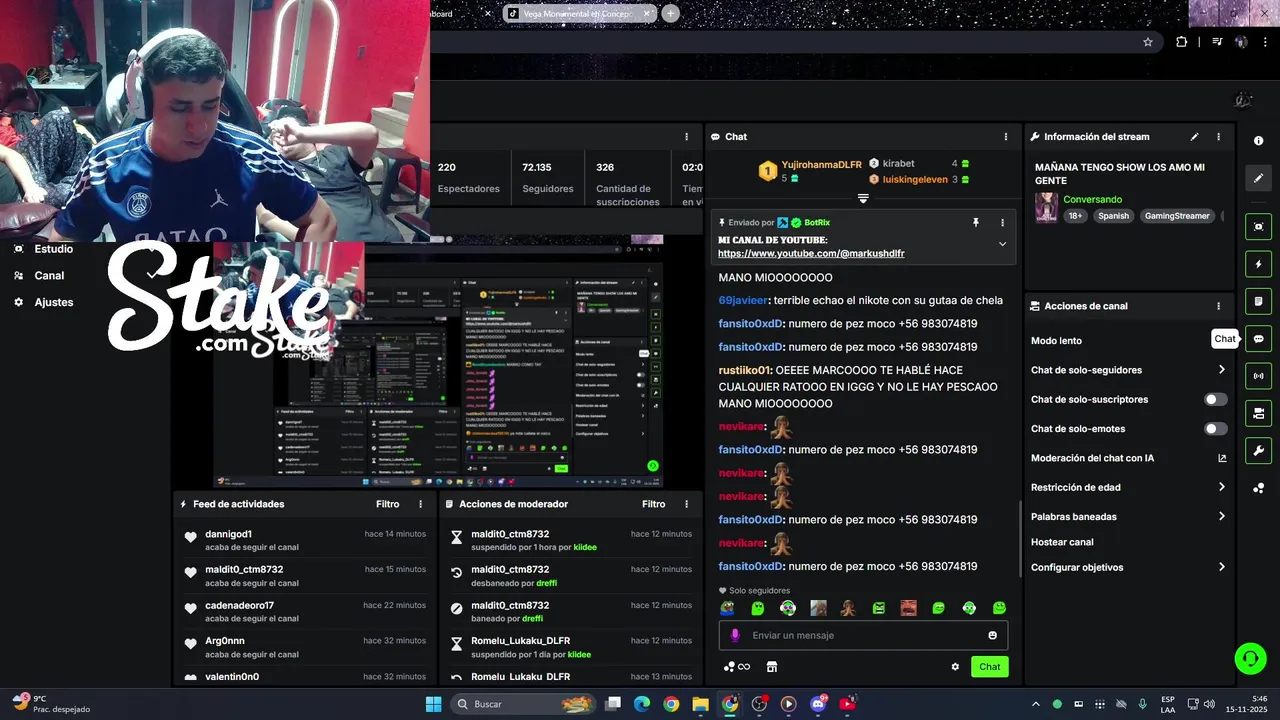Edit stream info with the pencil icon
Image resolution: width=1280 pixels, height=720 pixels.
[1194, 137]
